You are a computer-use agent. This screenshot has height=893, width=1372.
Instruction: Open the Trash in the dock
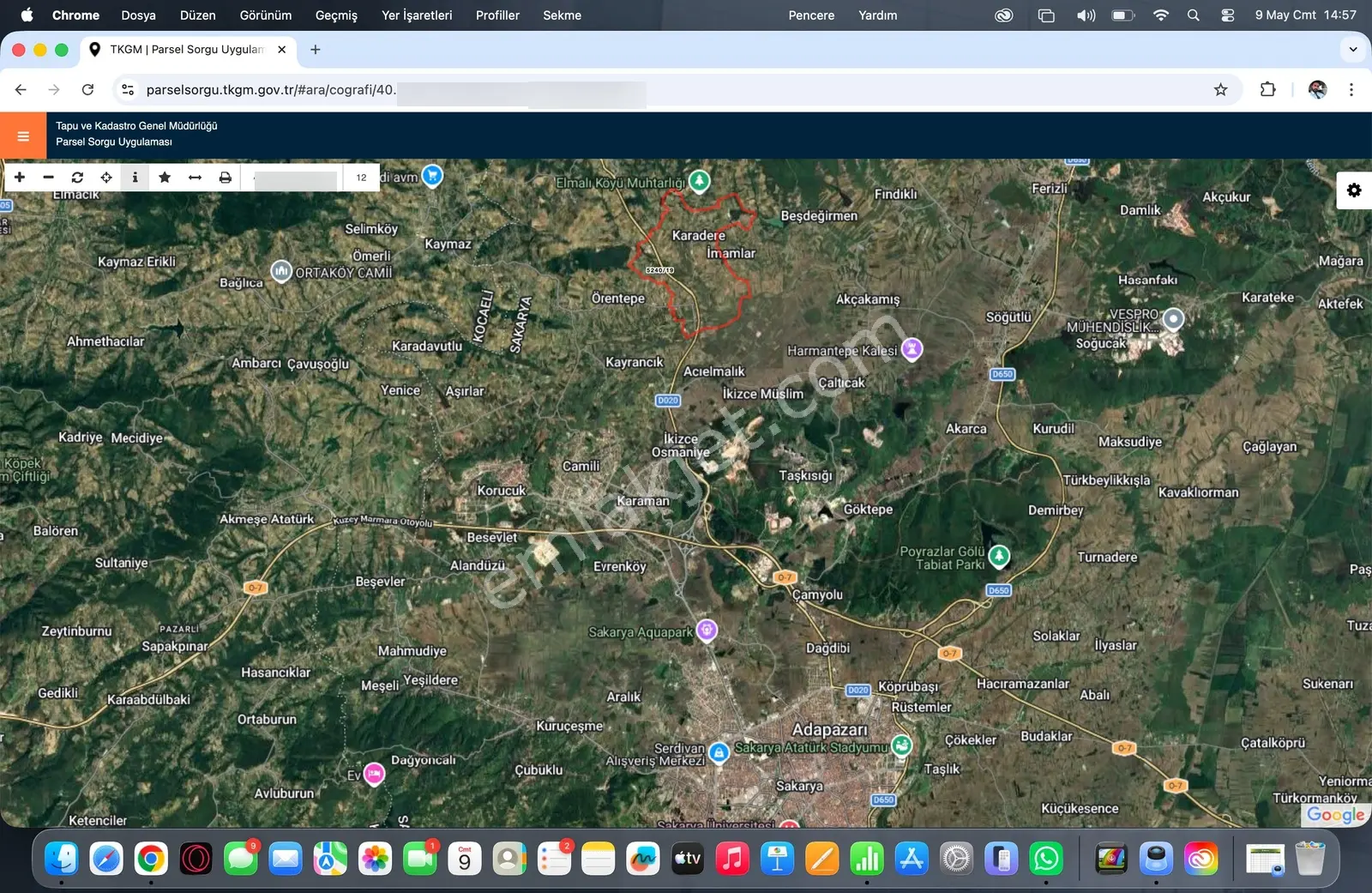pyautogui.click(x=1309, y=858)
